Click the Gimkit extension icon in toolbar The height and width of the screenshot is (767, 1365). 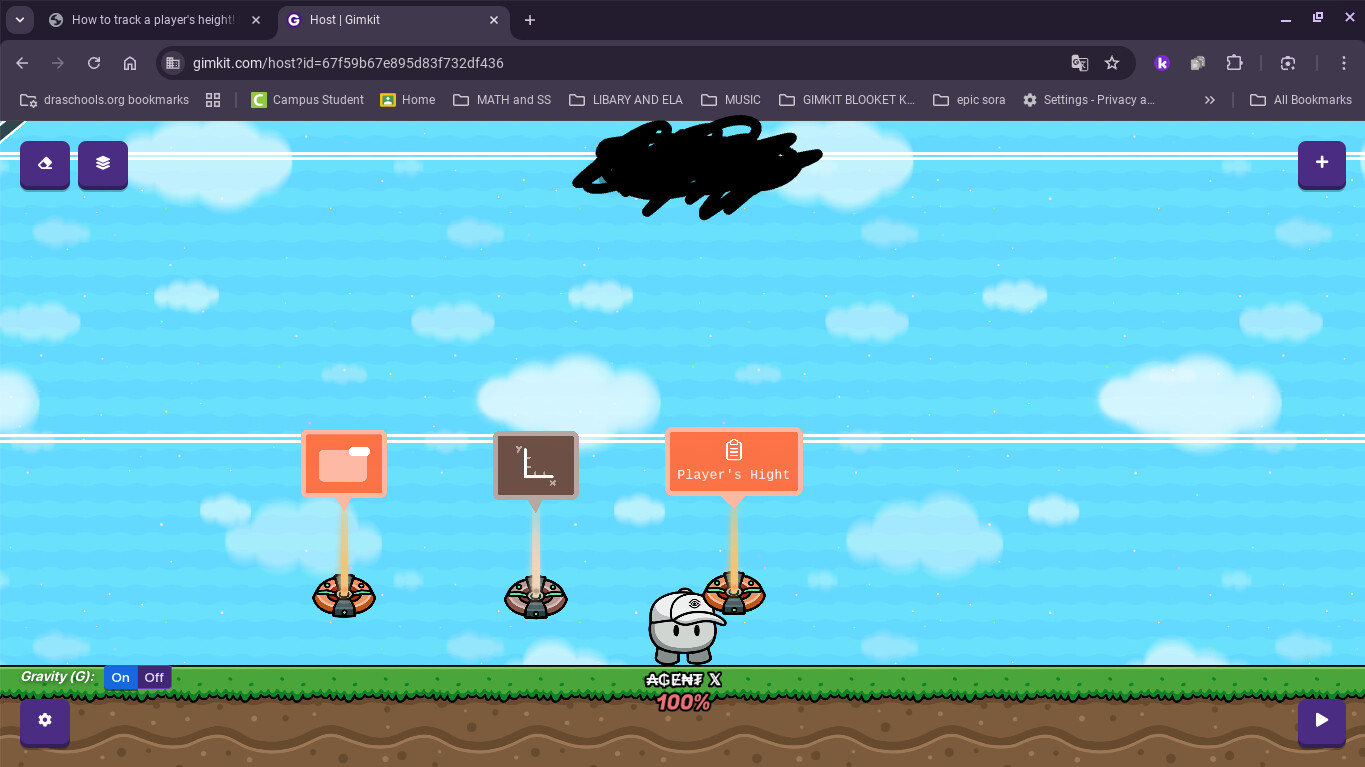[x=1162, y=63]
